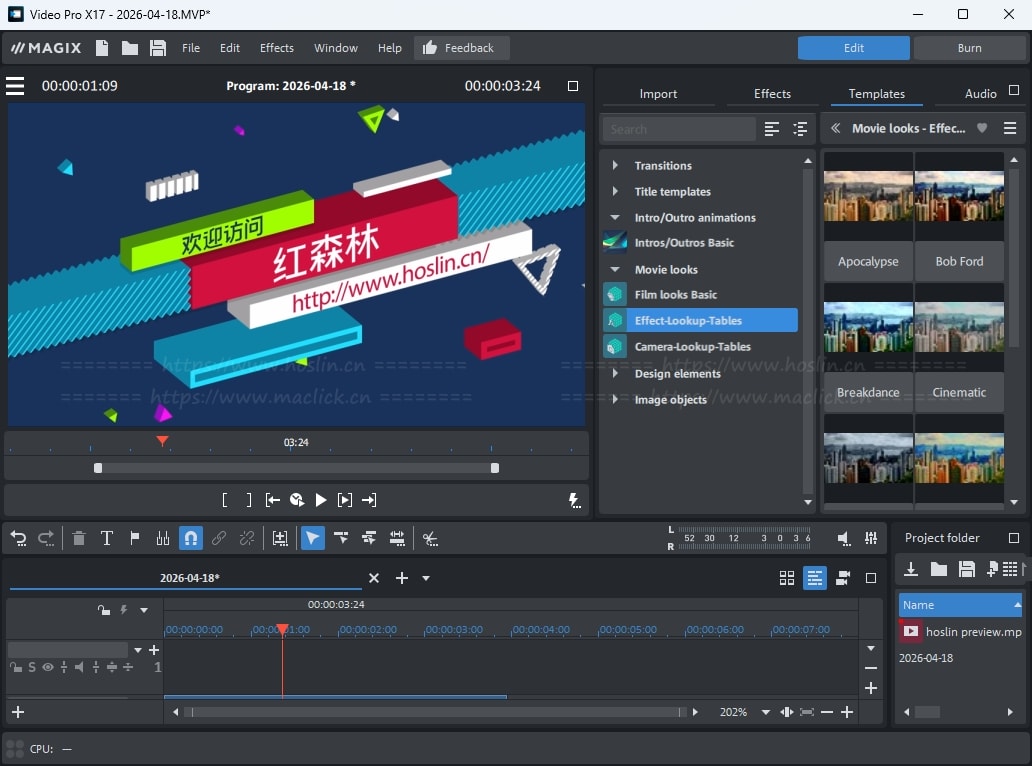This screenshot has height=766, width=1032.
Task: Click the Title editor T icon
Action: [107, 538]
